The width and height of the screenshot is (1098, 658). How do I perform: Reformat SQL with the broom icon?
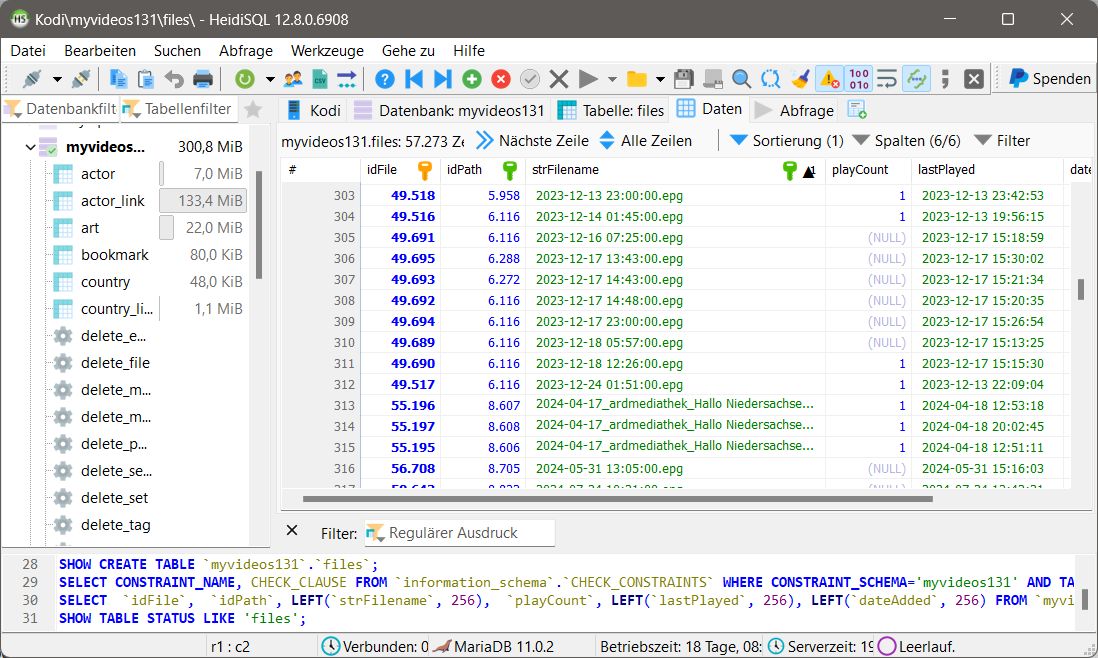800,79
